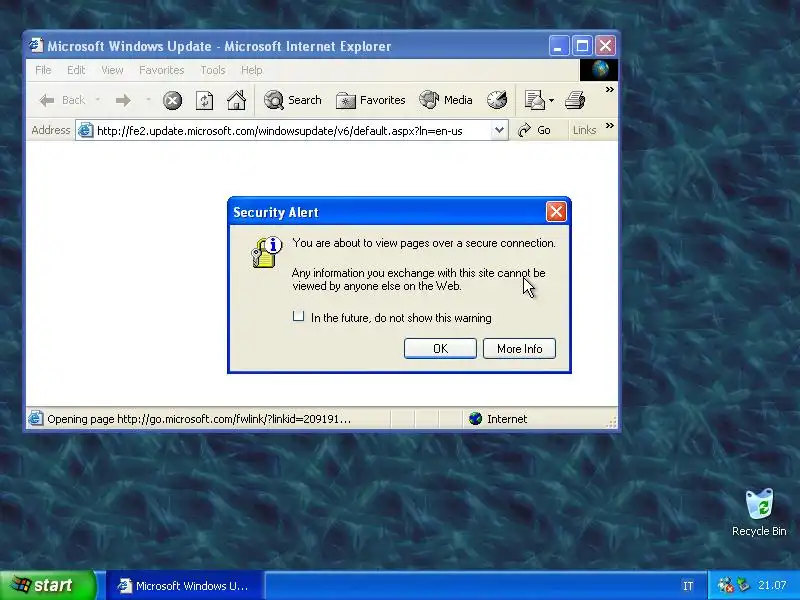The width and height of the screenshot is (800, 600).
Task: Check 'In the future, do not show this warning'
Action: [x=298, y=317]
